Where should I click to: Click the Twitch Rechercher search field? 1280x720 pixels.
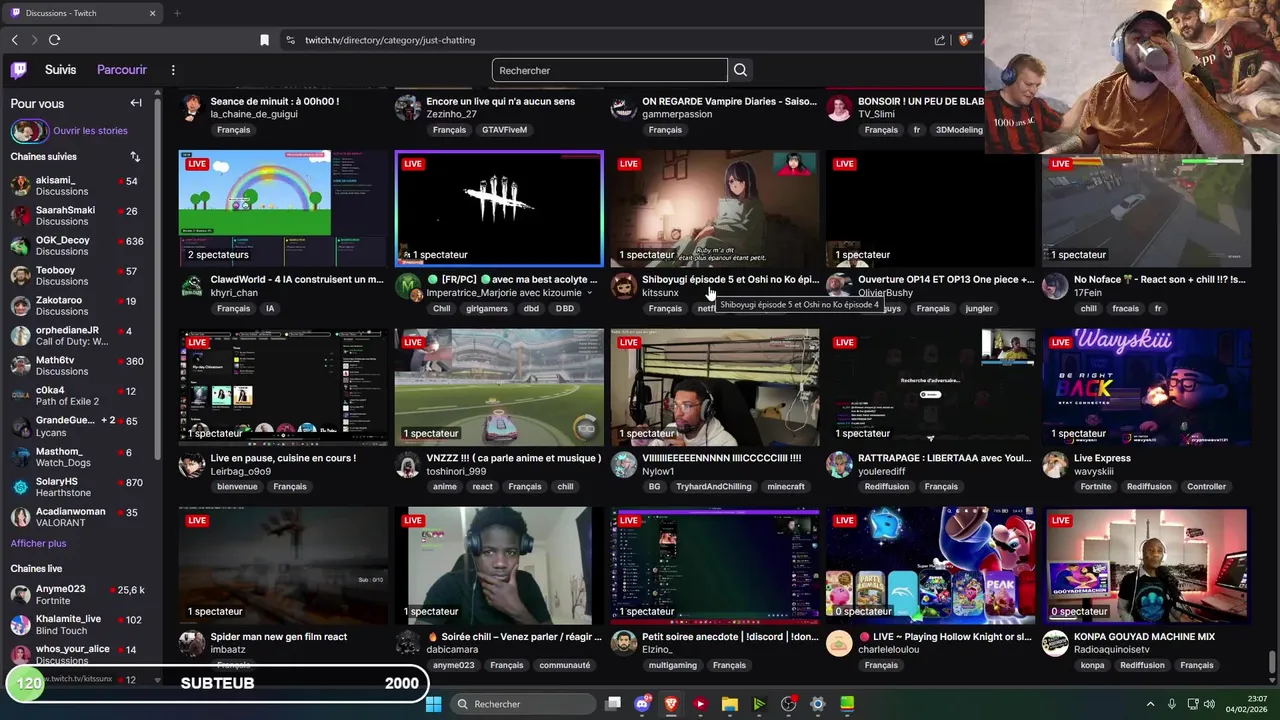(x=610, y=70)
